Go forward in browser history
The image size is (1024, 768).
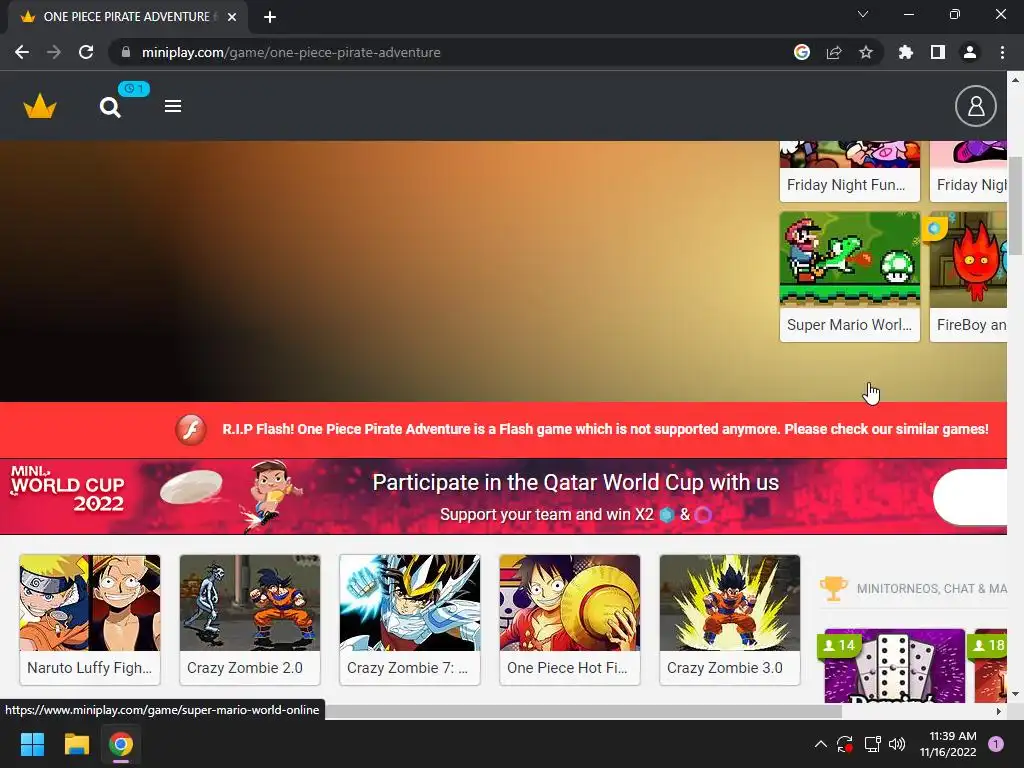54,52
